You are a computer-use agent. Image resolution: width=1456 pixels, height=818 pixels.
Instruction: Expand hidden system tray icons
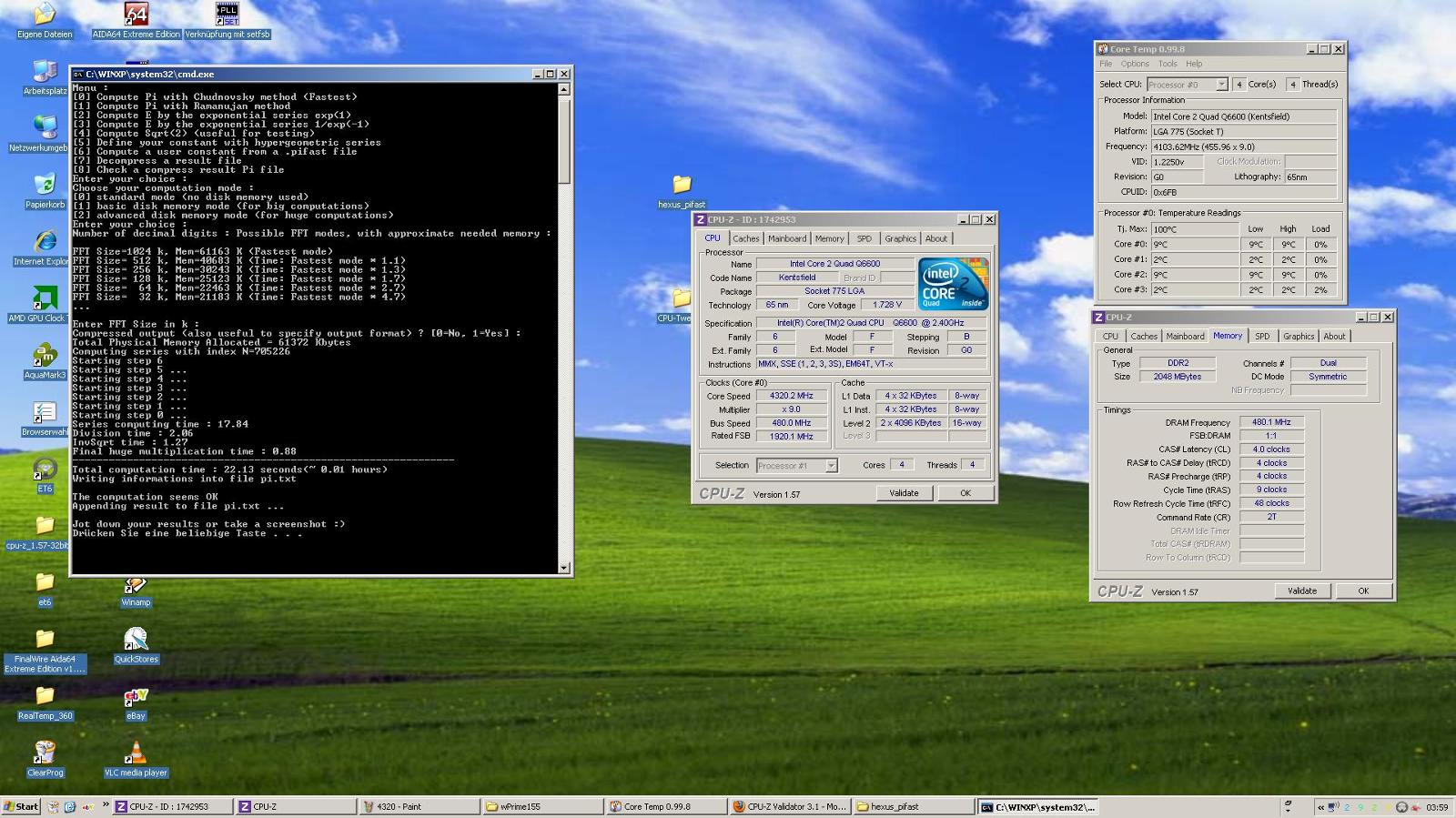(x=1320, y=807)
